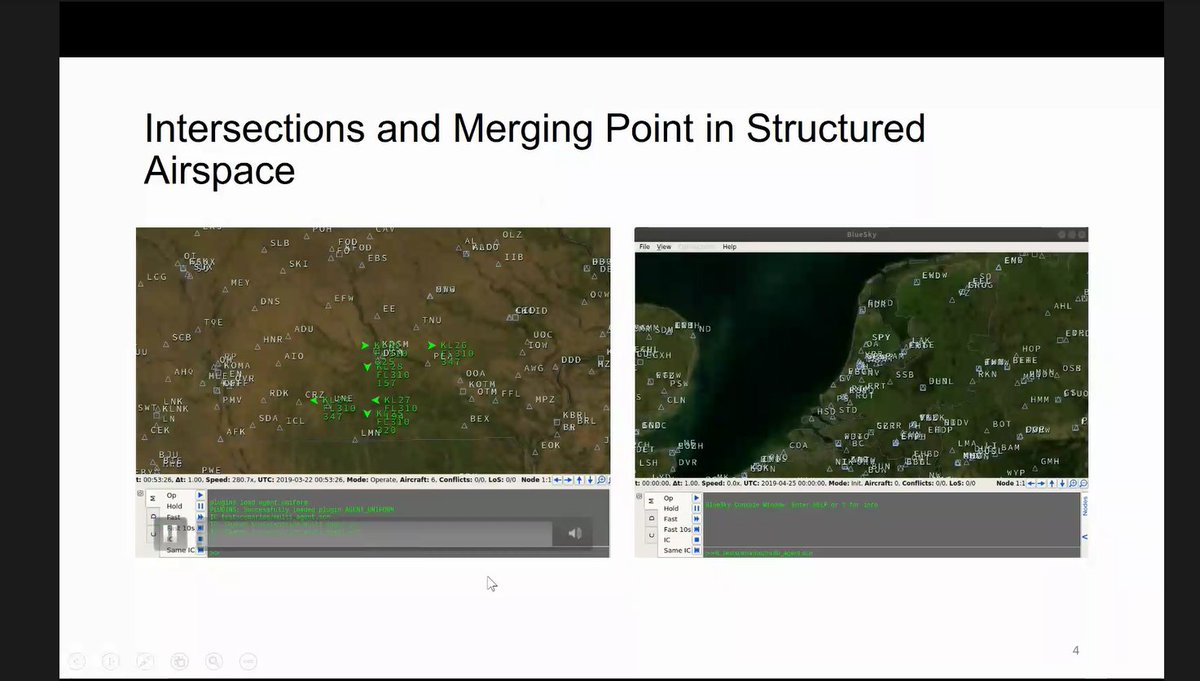Click the 'Mode: Operate' status in left window
This screenshot has height=681, width=1200.
coord(371,479)
